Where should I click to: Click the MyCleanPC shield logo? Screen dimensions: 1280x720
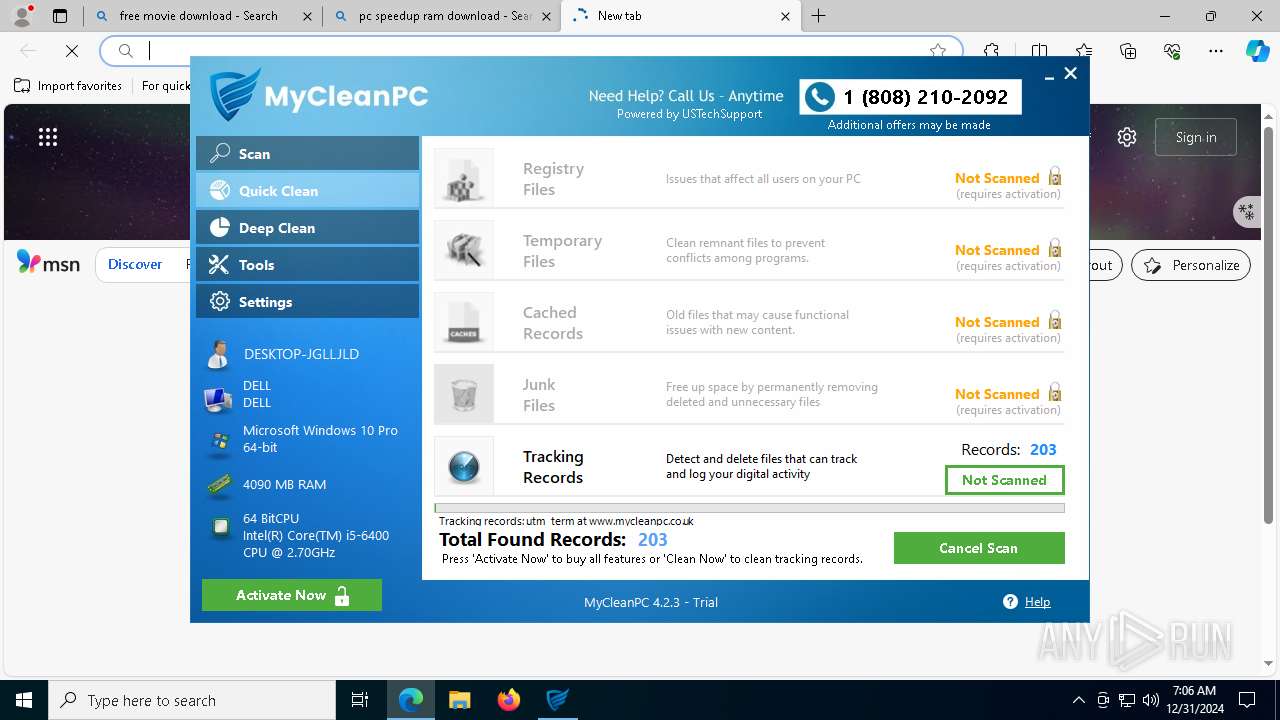coord(236,95)
